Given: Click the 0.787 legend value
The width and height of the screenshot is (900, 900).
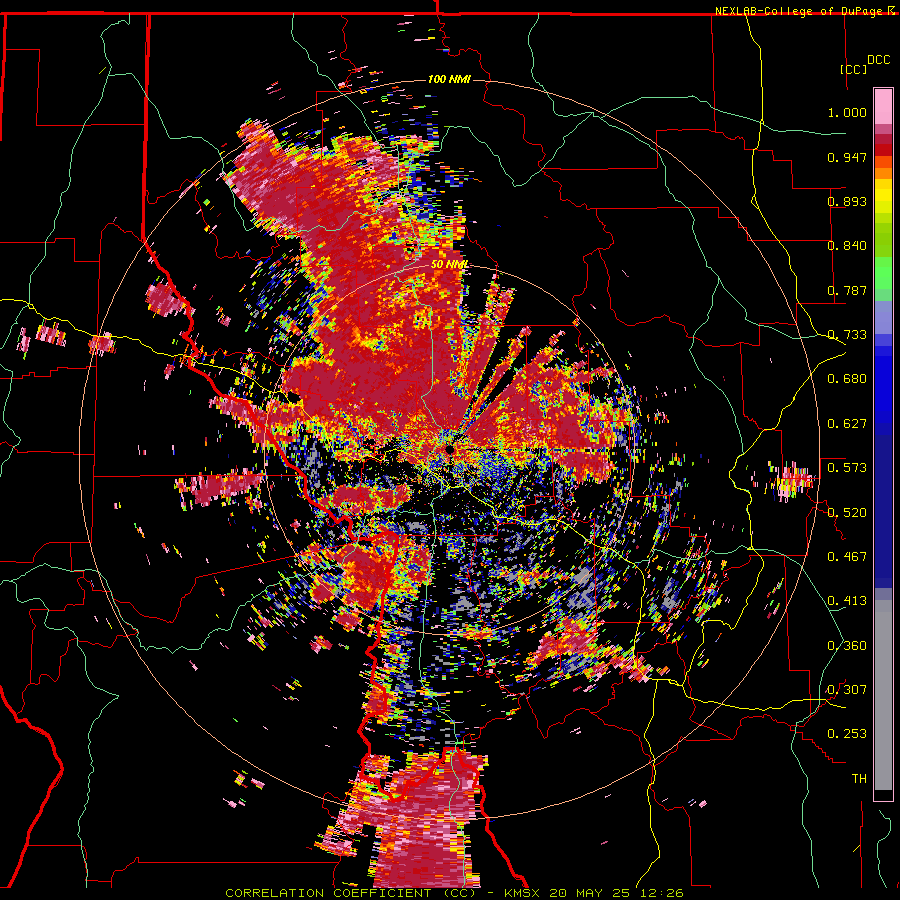Looking at the screenshot, I should pyautogui.click(x=847, y=290).
